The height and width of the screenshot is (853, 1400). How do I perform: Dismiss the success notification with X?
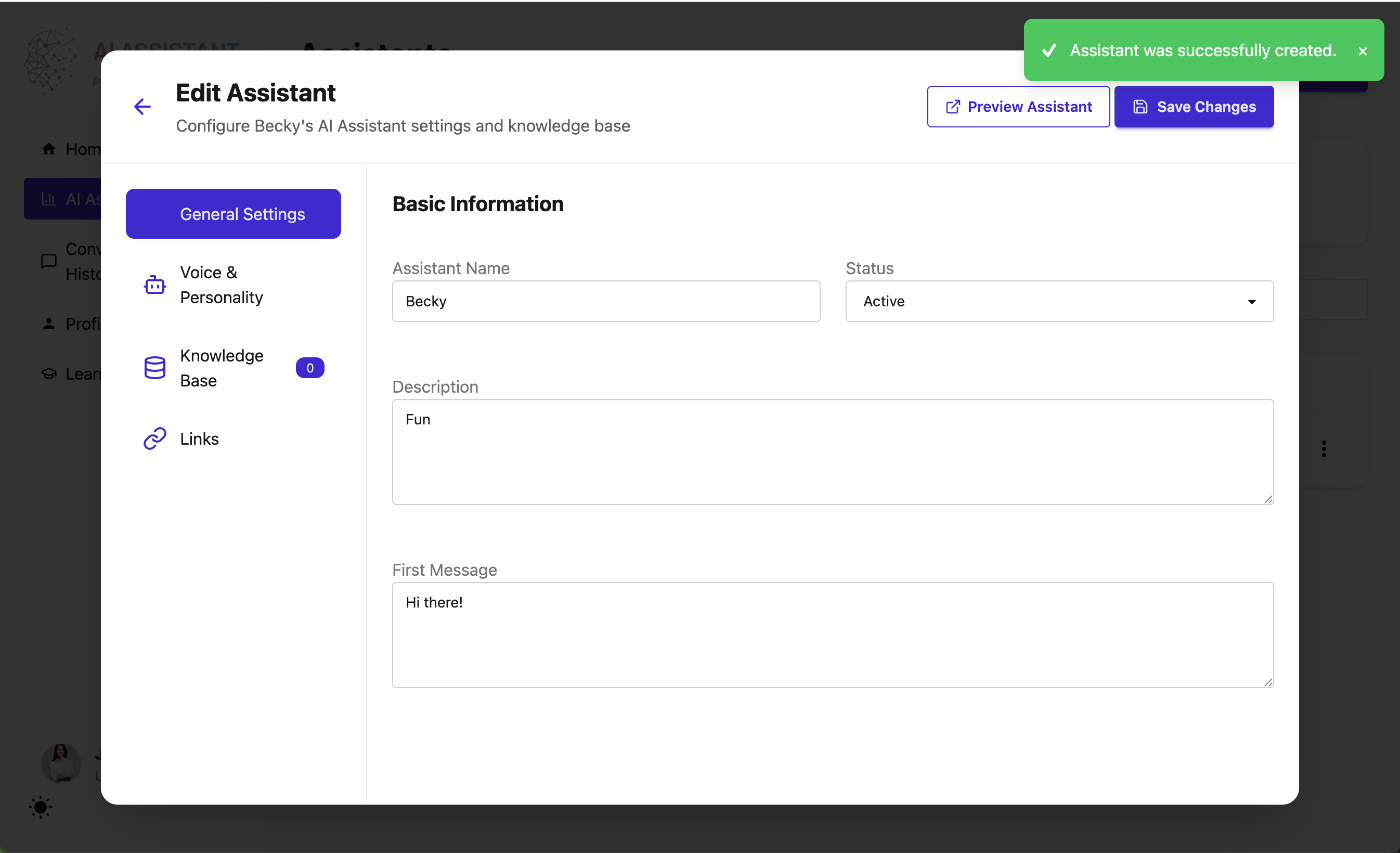[x=1363, y=51]
